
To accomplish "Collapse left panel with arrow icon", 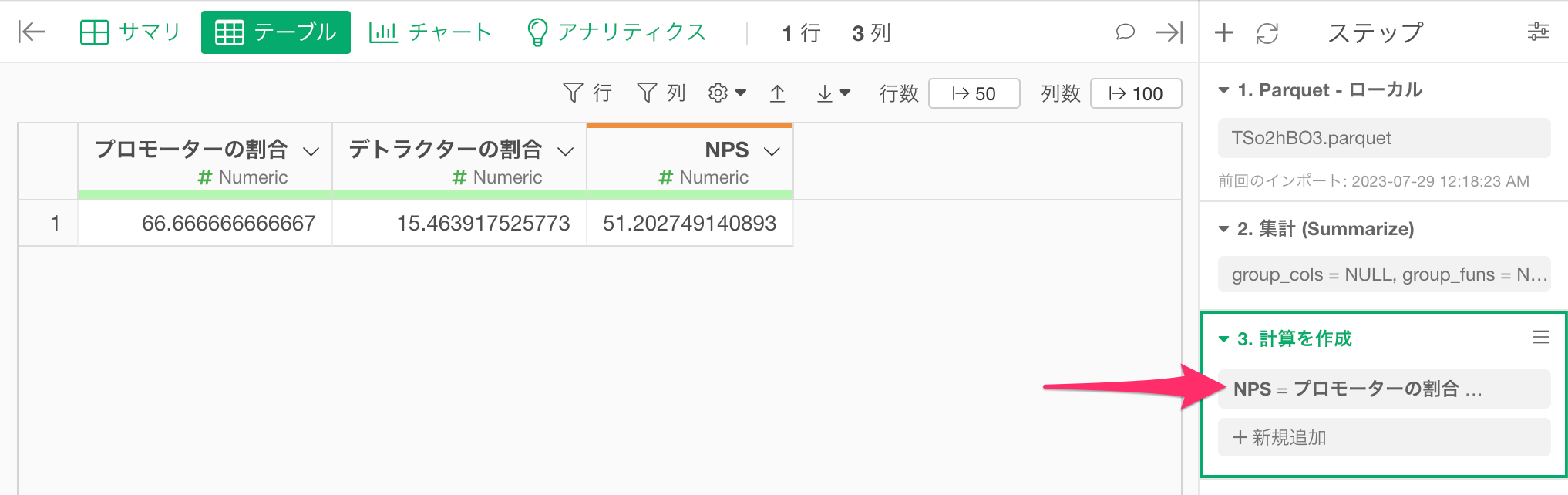I will tap(32, 32).
